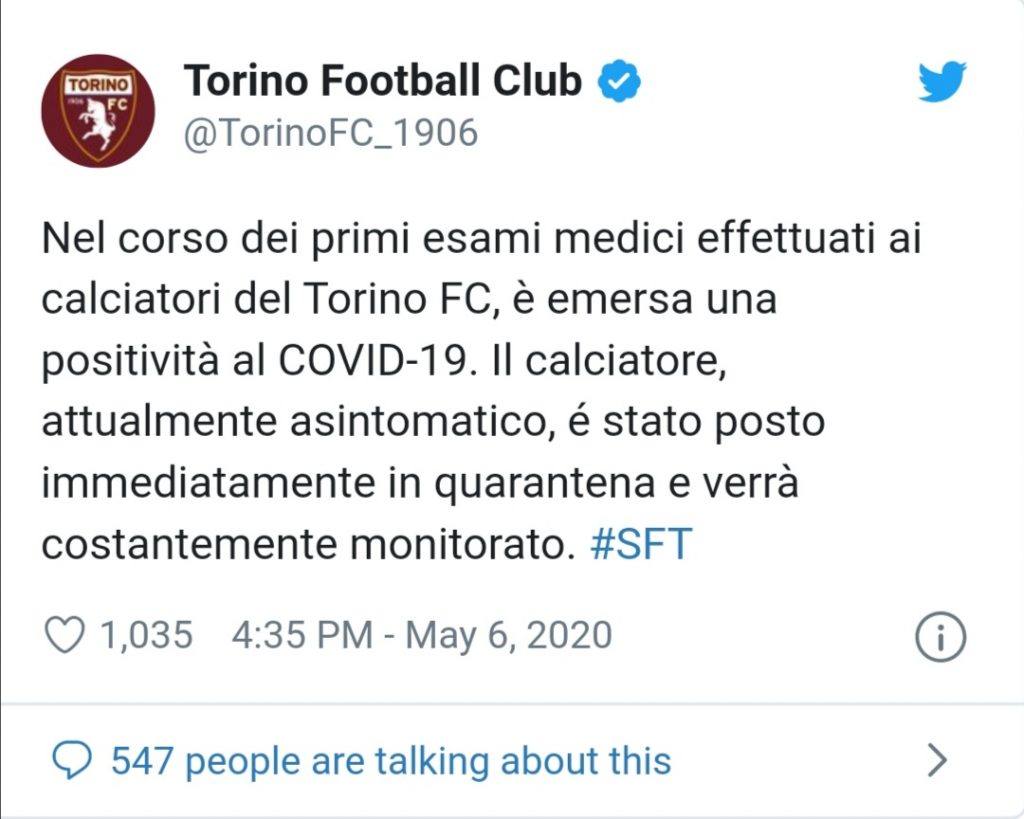The image size is (1024, 819).
Task: Click 'costantemente monitorato' in the tweet
Action: [x=304, y=544]
